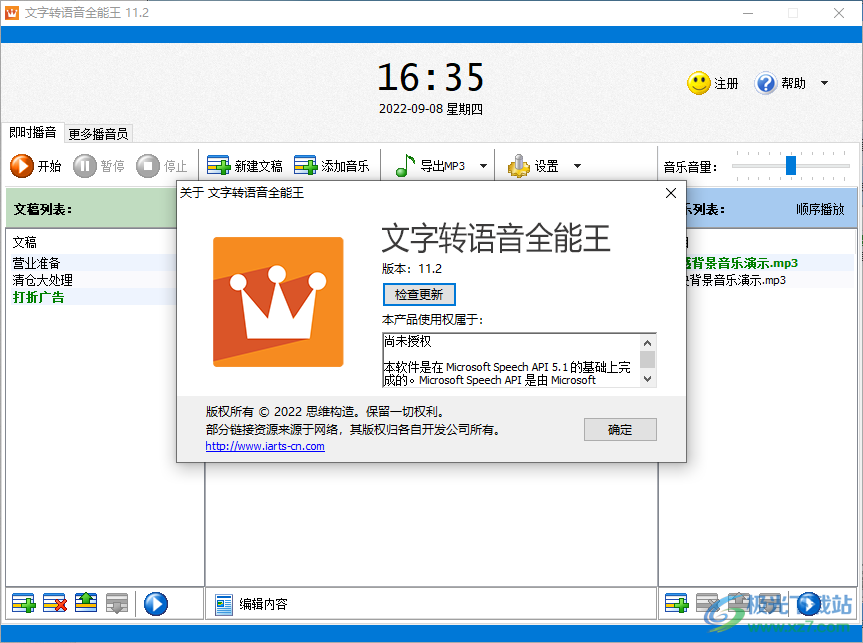The height and width of the screenshot is (643, 863).
Task: Open 设置 settings from the toolbar
Action: (533, 166)
